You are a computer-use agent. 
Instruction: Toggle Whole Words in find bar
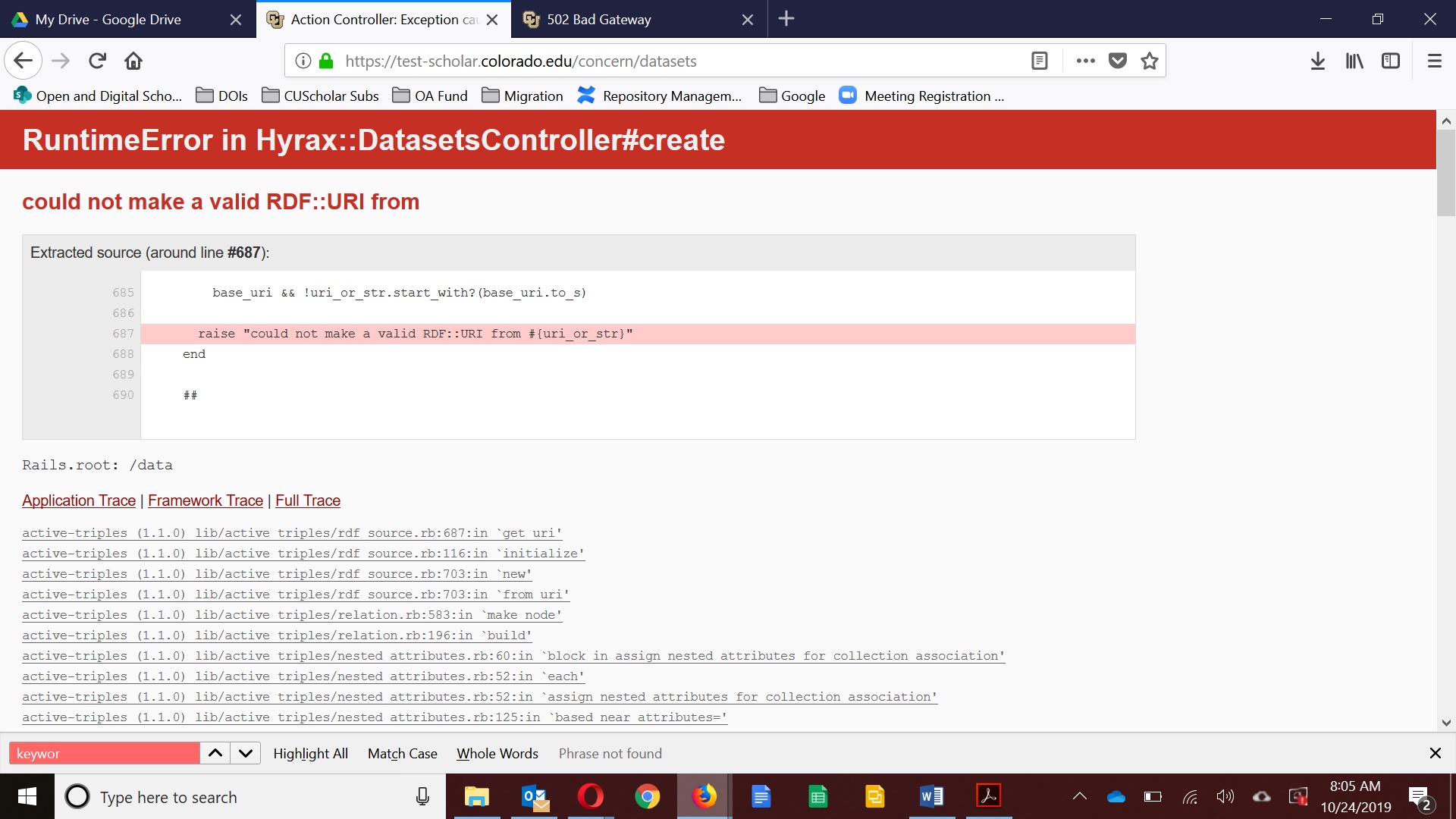(x=497, y=753)
